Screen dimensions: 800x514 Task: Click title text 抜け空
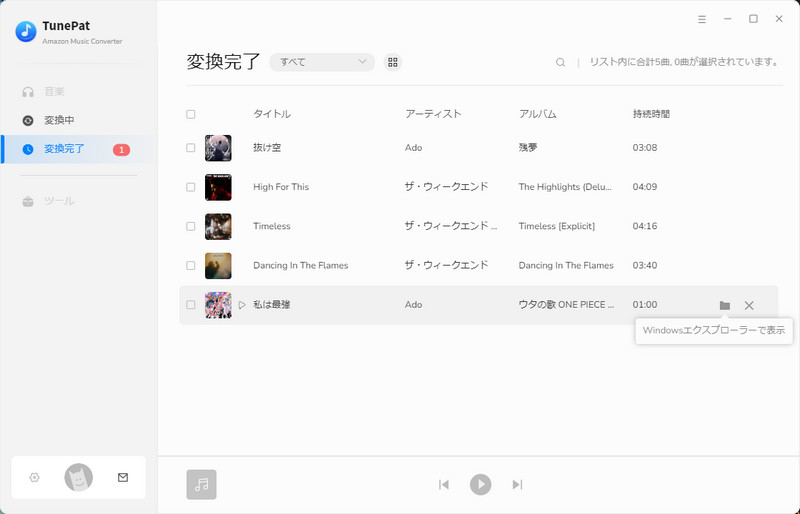[267, 148]
